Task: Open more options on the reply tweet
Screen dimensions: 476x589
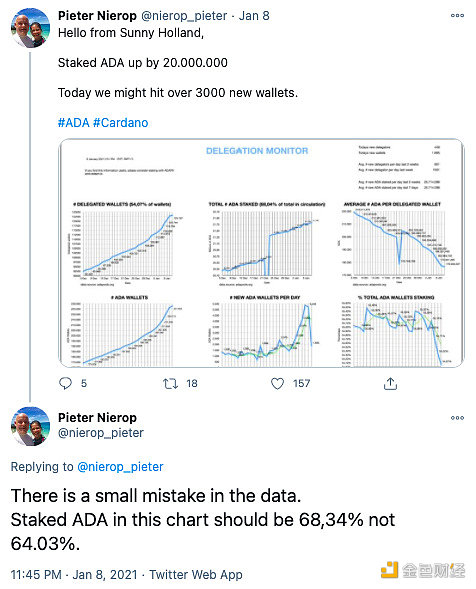Action: pyautogui.click(x=457, y=418)
